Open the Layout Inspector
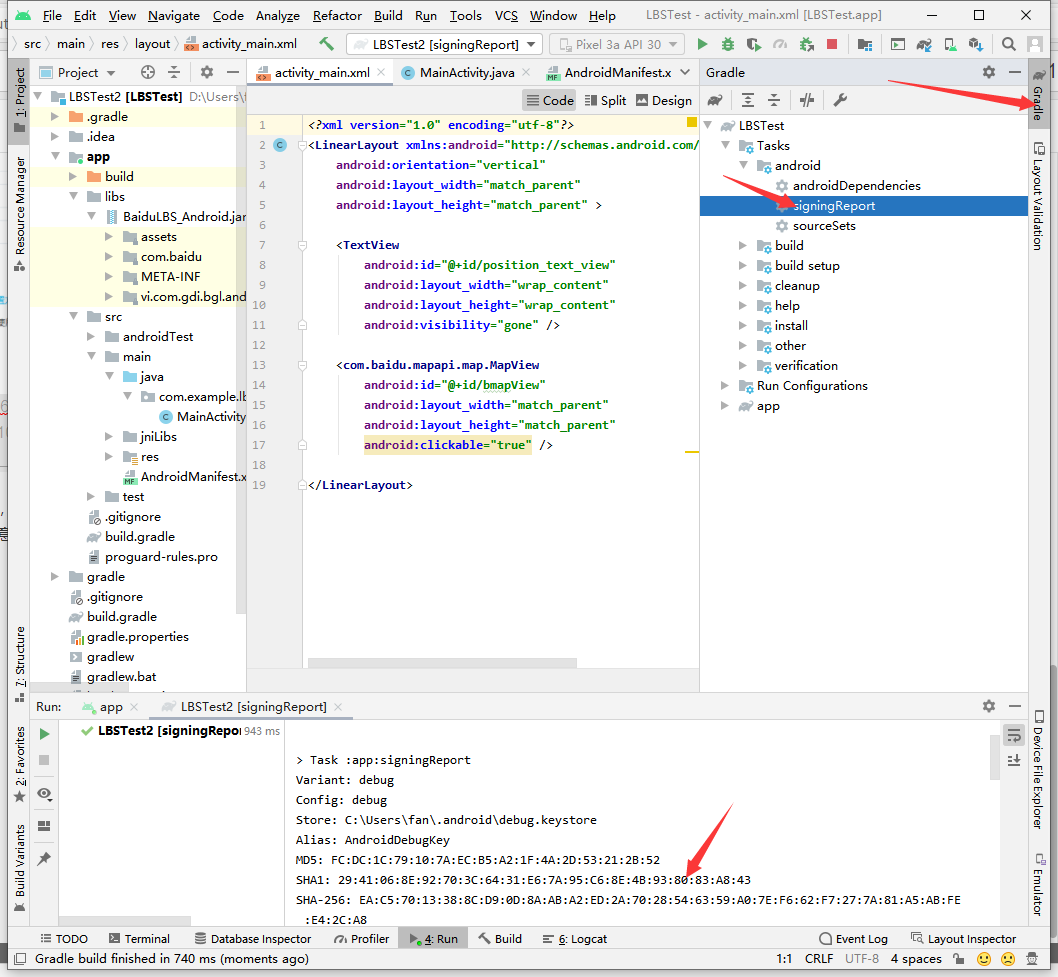The image size is (1058, 977). coord(964,939)
